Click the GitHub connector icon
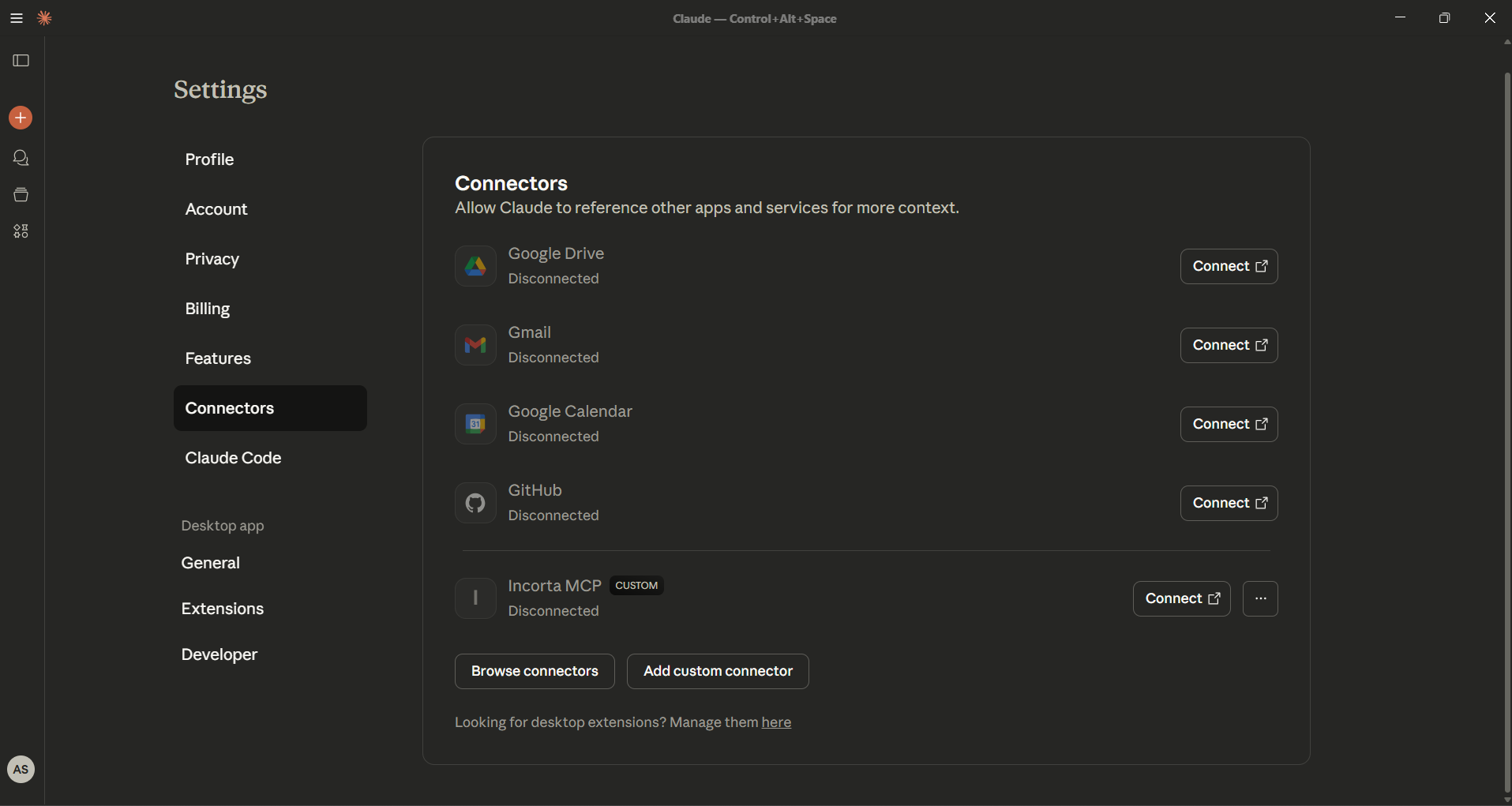The width and height of the screenshot is (1512, 806). click(475, 503)
